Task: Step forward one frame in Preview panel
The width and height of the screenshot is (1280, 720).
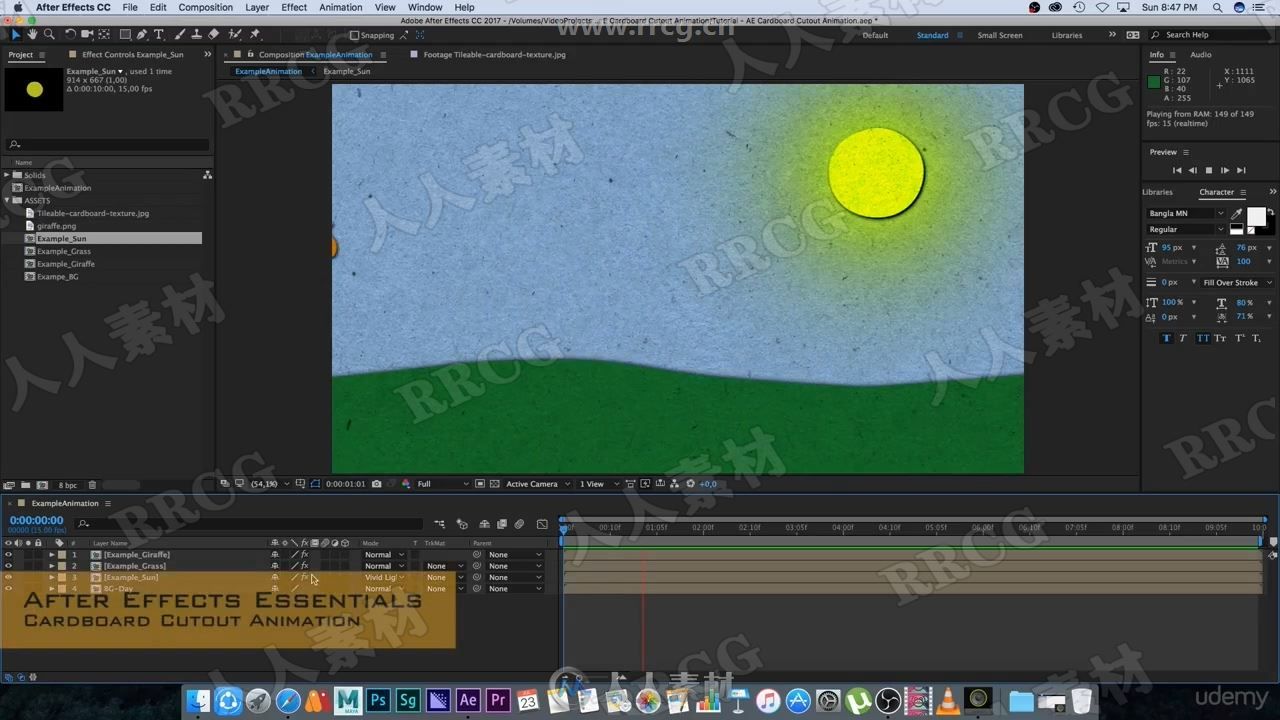Action: pos(1225,170)
